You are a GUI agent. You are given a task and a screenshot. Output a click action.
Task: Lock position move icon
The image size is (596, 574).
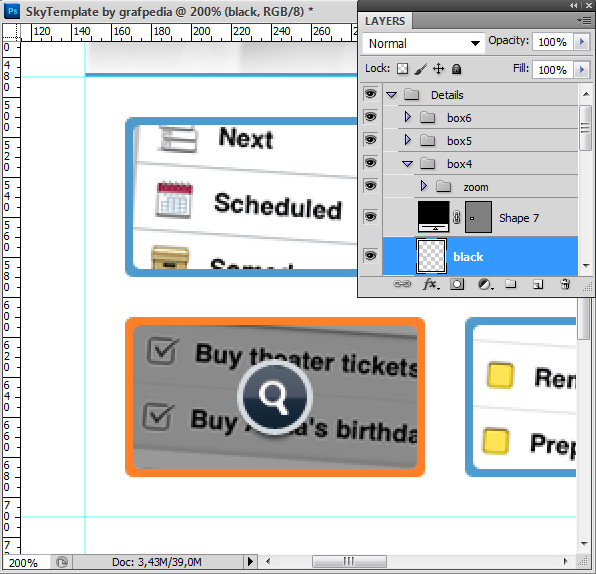[x=438, y=69]
